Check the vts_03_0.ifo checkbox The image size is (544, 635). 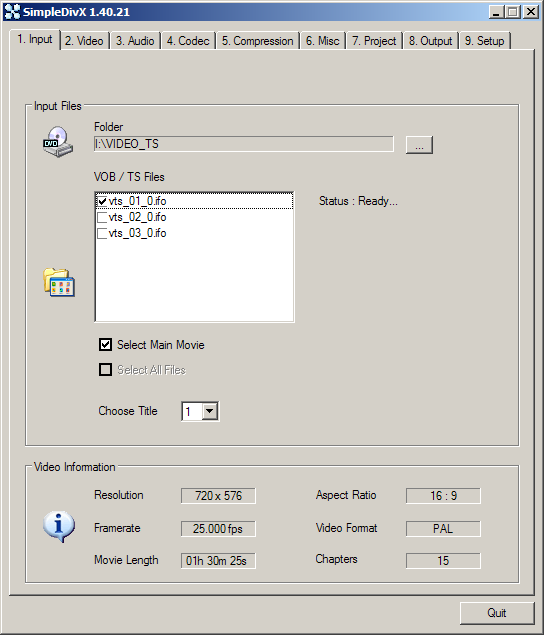[102, 234]
